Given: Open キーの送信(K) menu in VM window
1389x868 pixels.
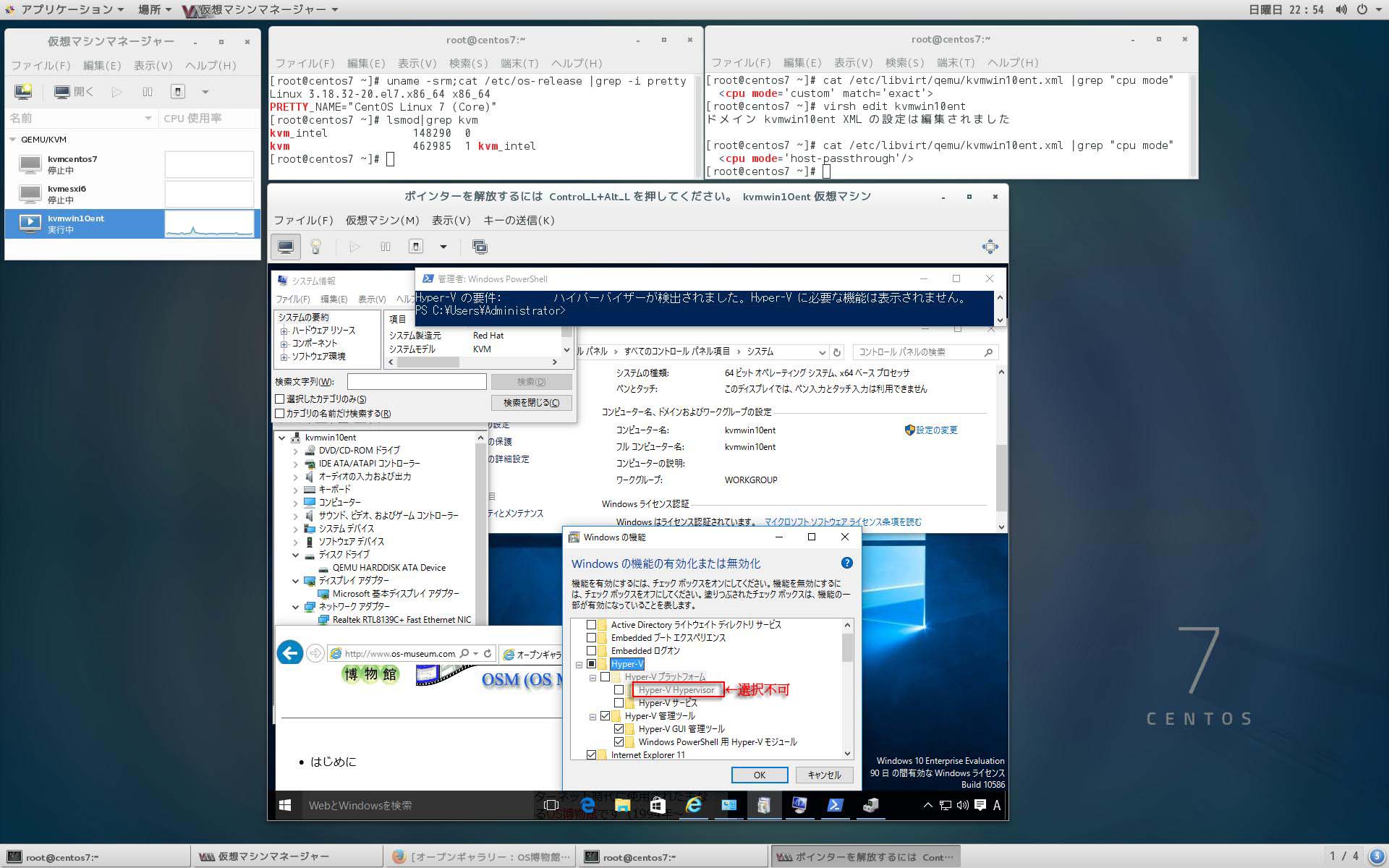Looking at the screenshot, I should point(519,220).
